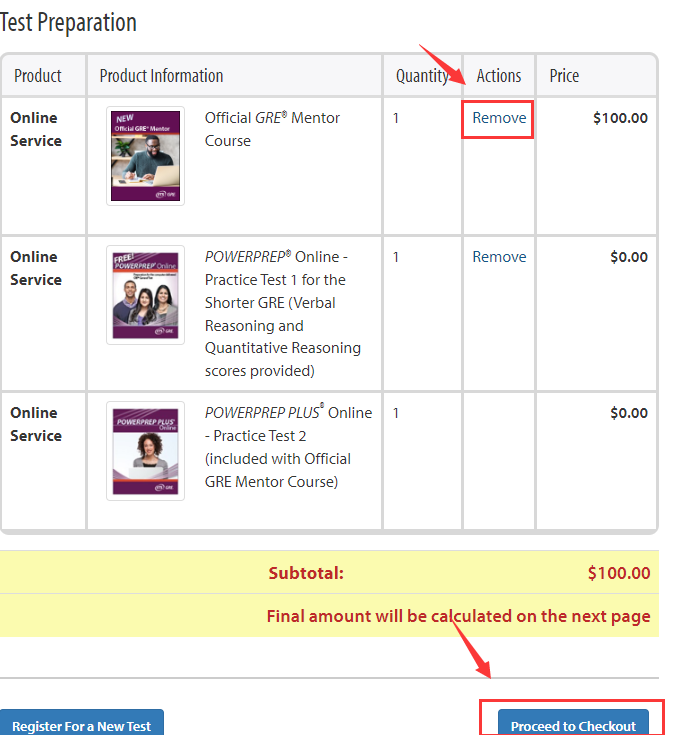This screenshot has height=735, width=683.
Task: Click the final amount calculation notice
Action: [x=458, y=616]
